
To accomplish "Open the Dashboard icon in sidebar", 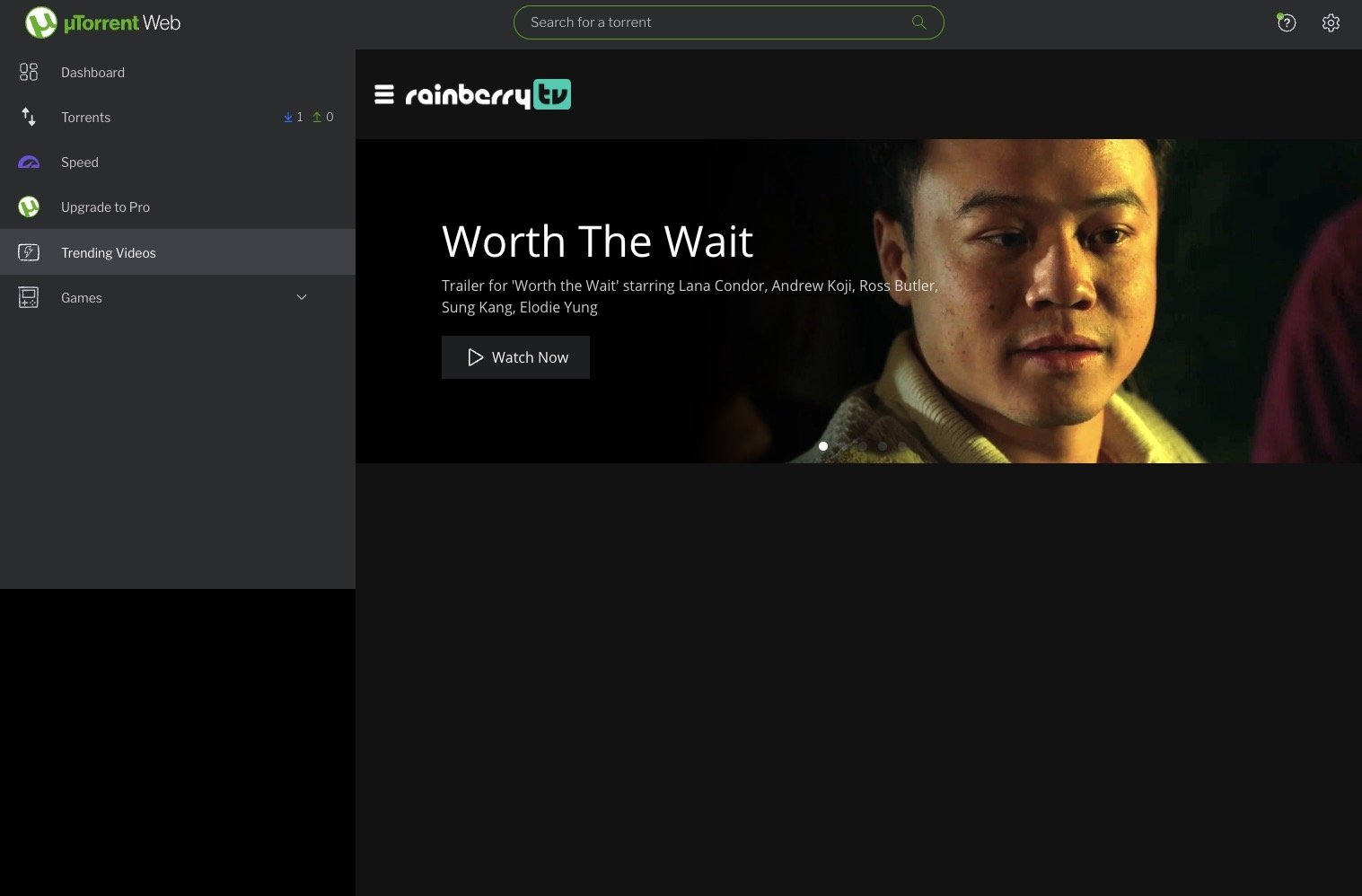I will point(29,72).
